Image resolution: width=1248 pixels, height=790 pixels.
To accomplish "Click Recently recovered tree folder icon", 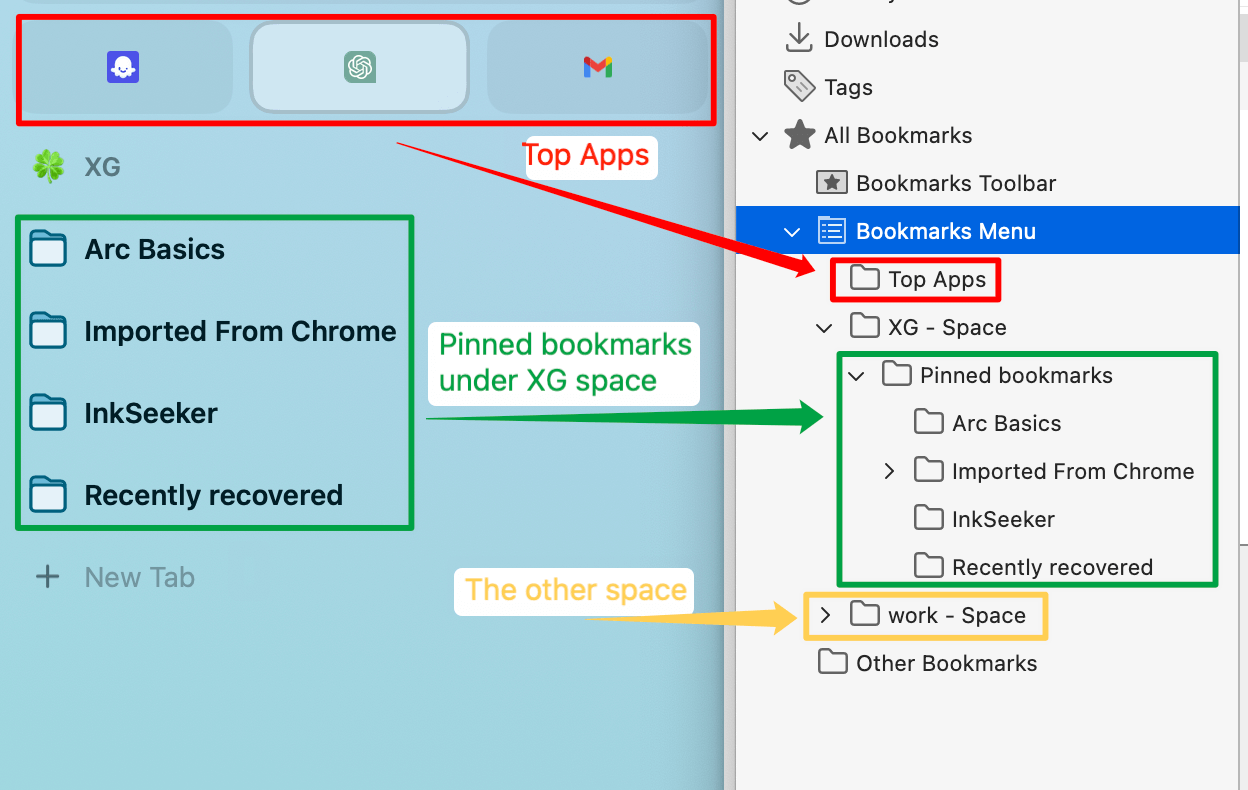I will 928,566.
